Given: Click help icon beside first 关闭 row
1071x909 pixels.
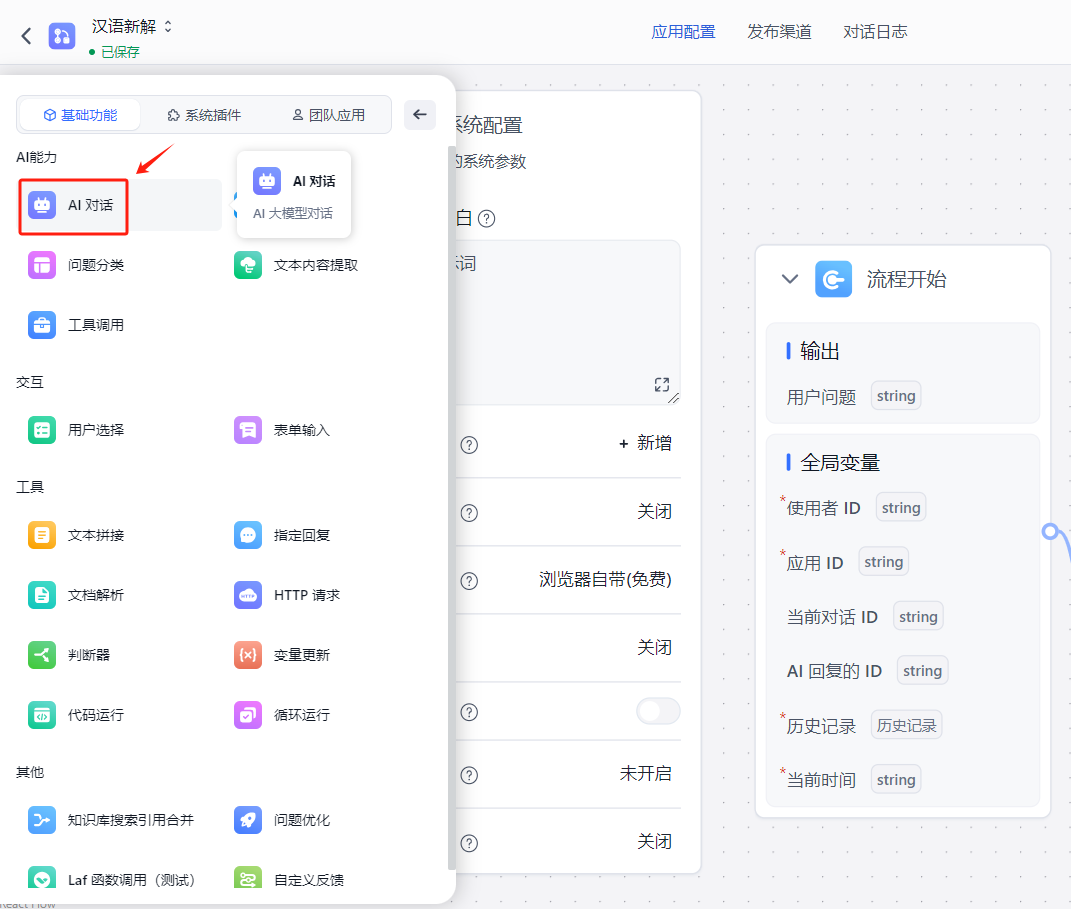Looking at the screenshot, I should point(469,513).
